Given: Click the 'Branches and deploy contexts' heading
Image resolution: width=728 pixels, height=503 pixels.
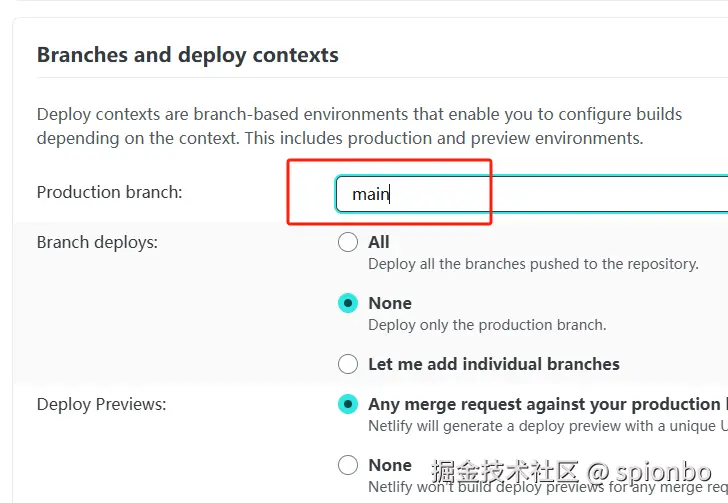Looking at the screenshot, I should pos(188,55).
